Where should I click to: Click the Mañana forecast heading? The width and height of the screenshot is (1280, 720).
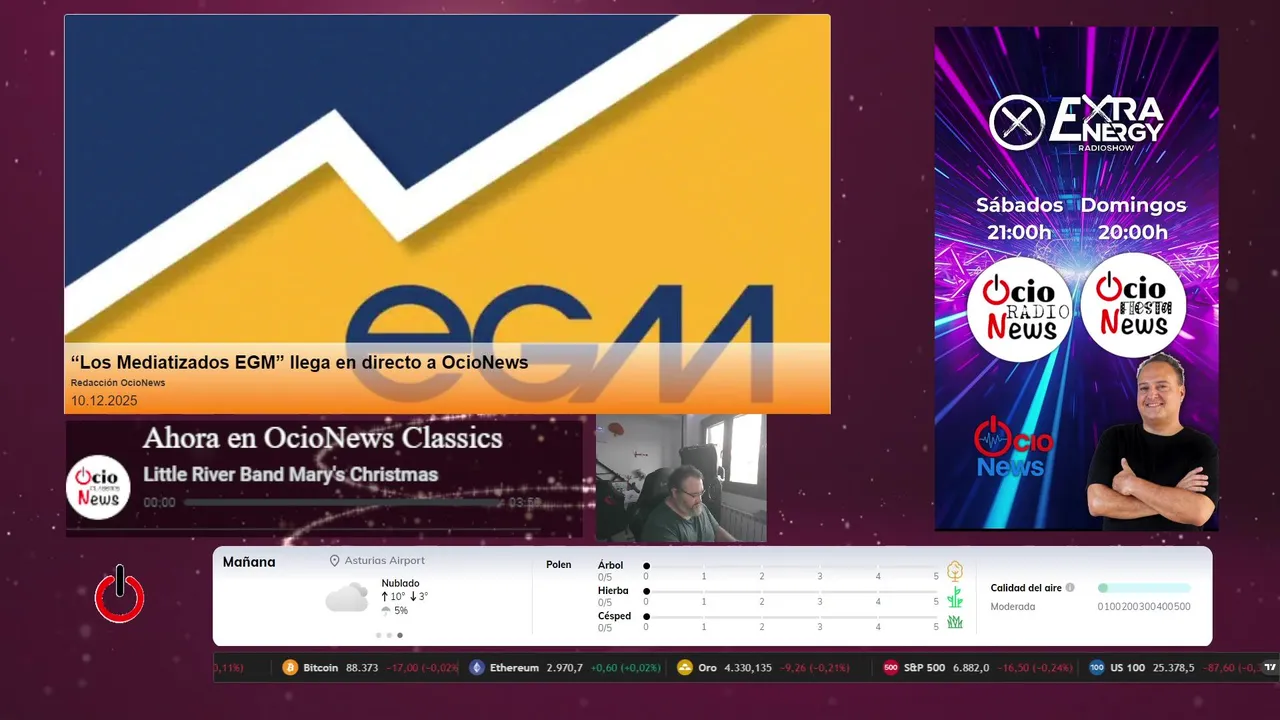pos(249,562)
